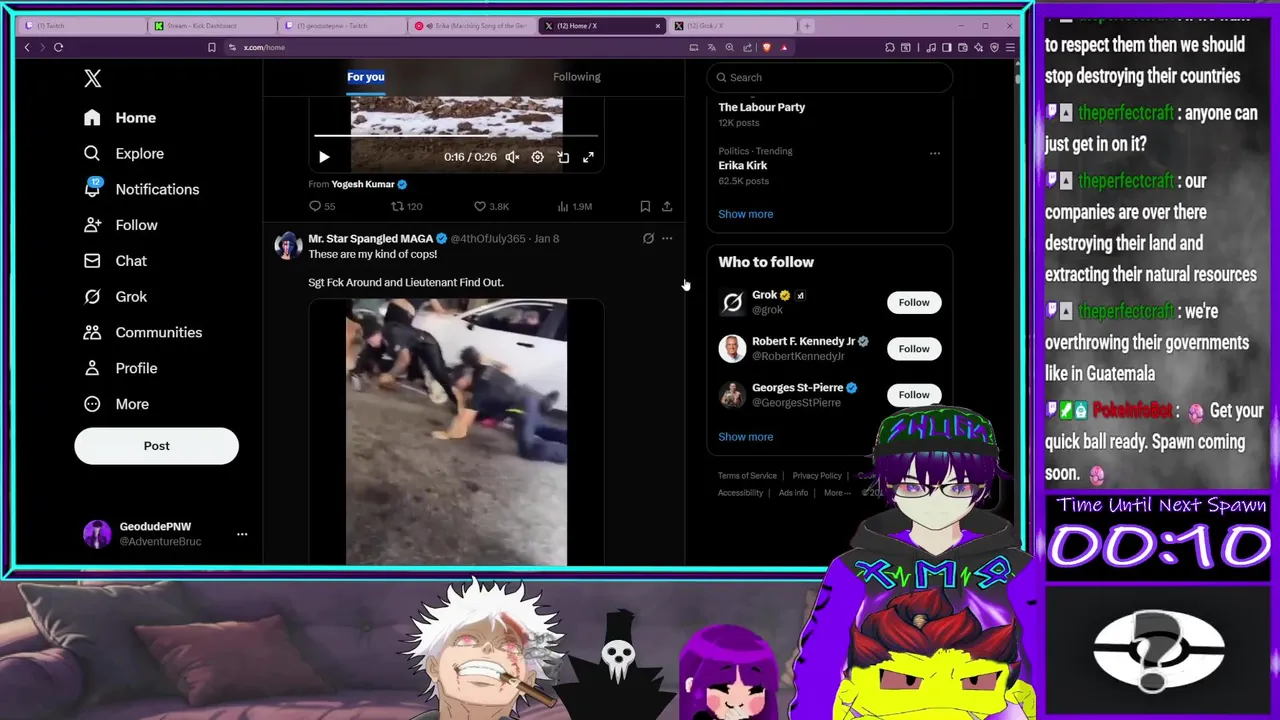
Task: Show more trending topics
Action: click(745, 214)
